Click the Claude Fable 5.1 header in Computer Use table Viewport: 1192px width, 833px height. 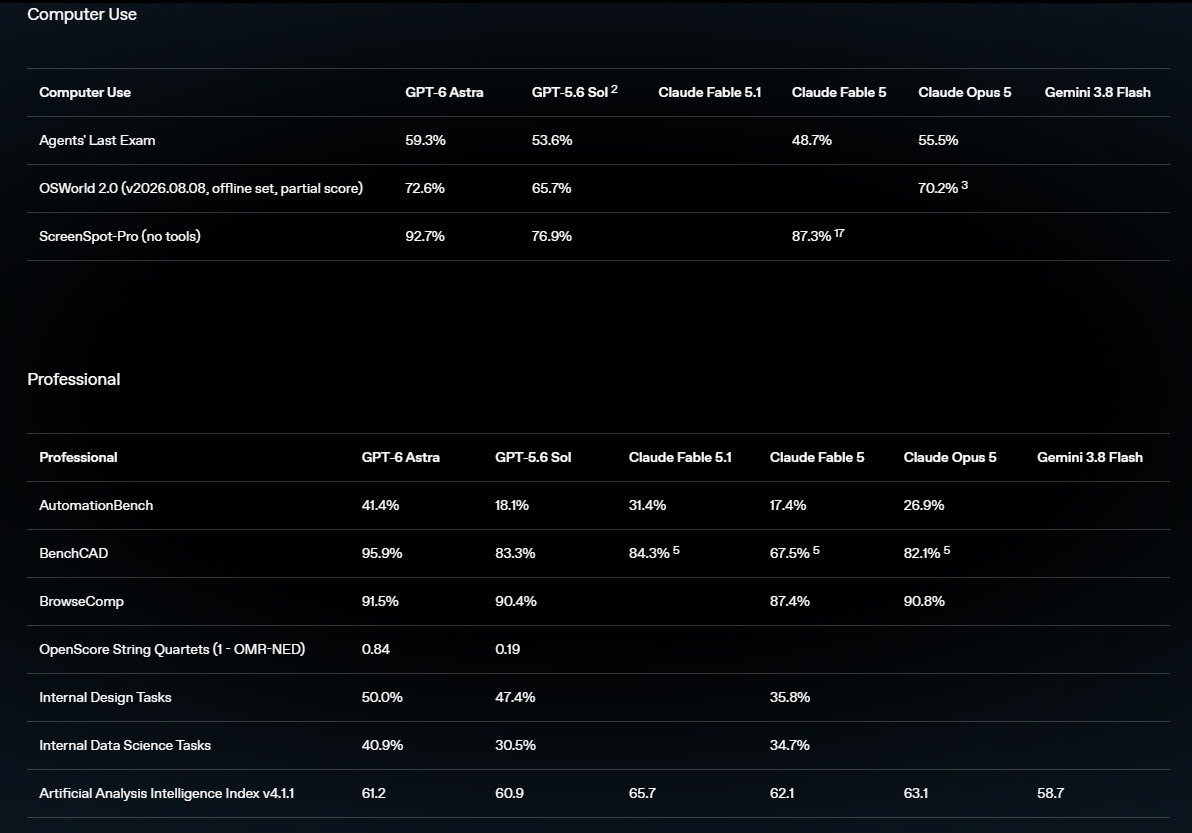point(710,93)
